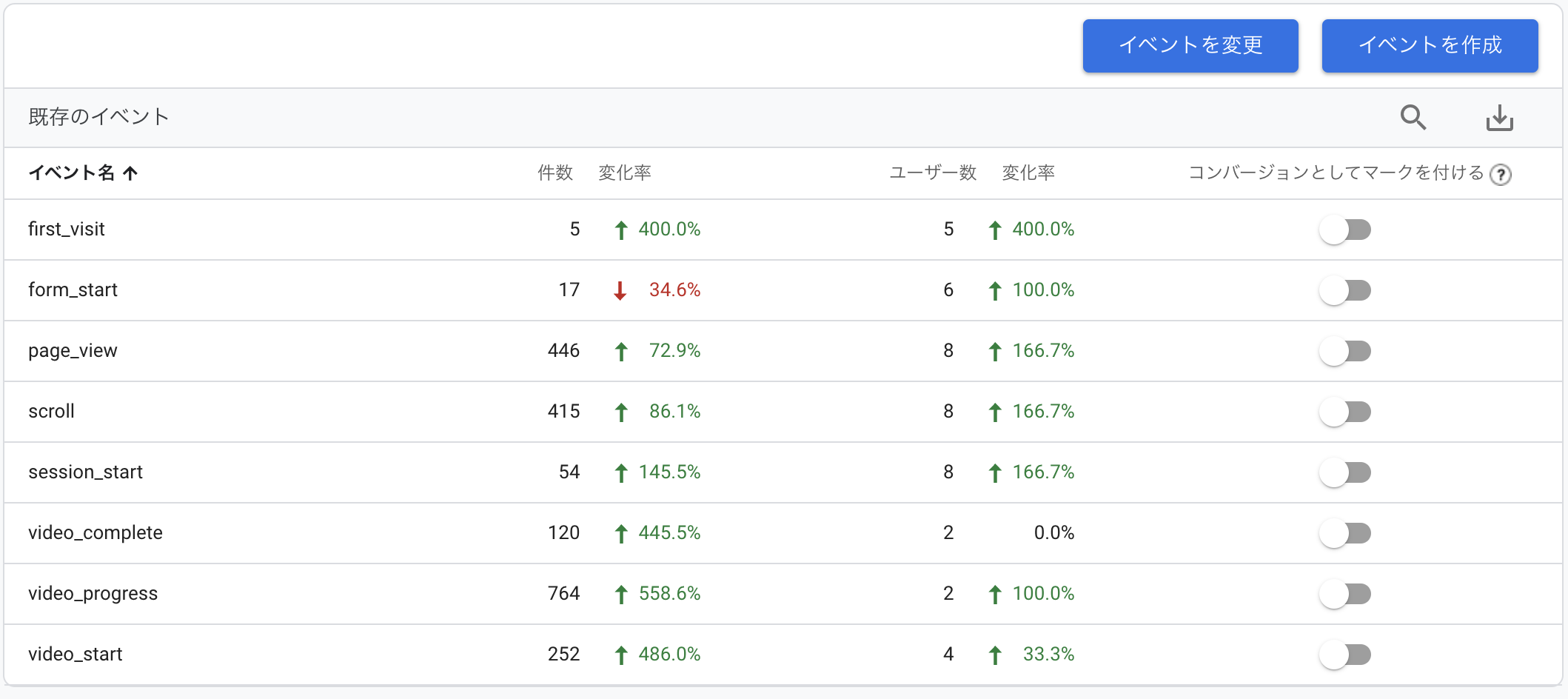1568x699 pixels.
Task: Download the events table via download icon
Action: click(x=1499, y=117)
